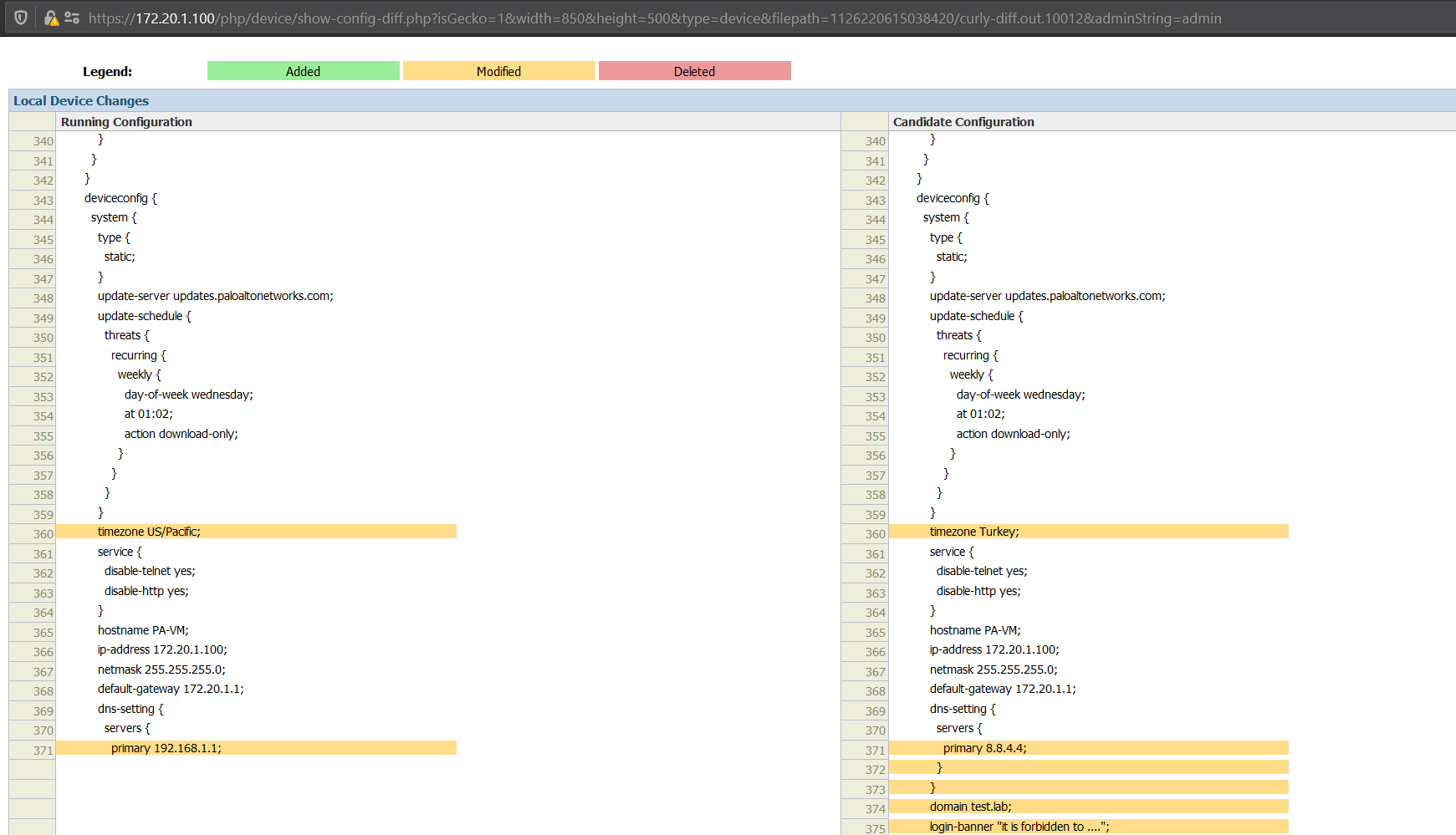Screen dimensions: 1456x835
Task: Select default-gateway 172.20.1.1 in Candidate Configuration
Action: 1003,689
